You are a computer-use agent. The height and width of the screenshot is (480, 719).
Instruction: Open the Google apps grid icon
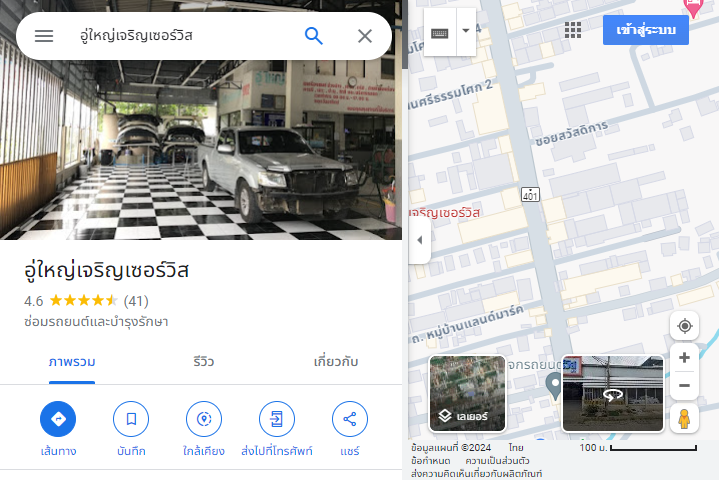pos(573,30)
